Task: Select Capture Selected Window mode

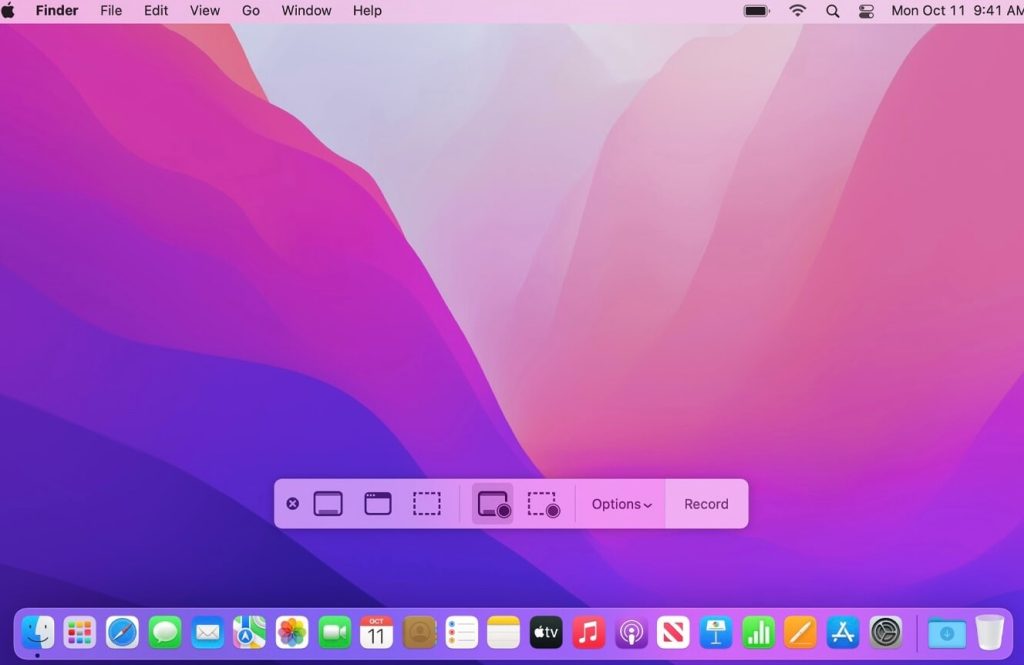Action: click(377, 504)
